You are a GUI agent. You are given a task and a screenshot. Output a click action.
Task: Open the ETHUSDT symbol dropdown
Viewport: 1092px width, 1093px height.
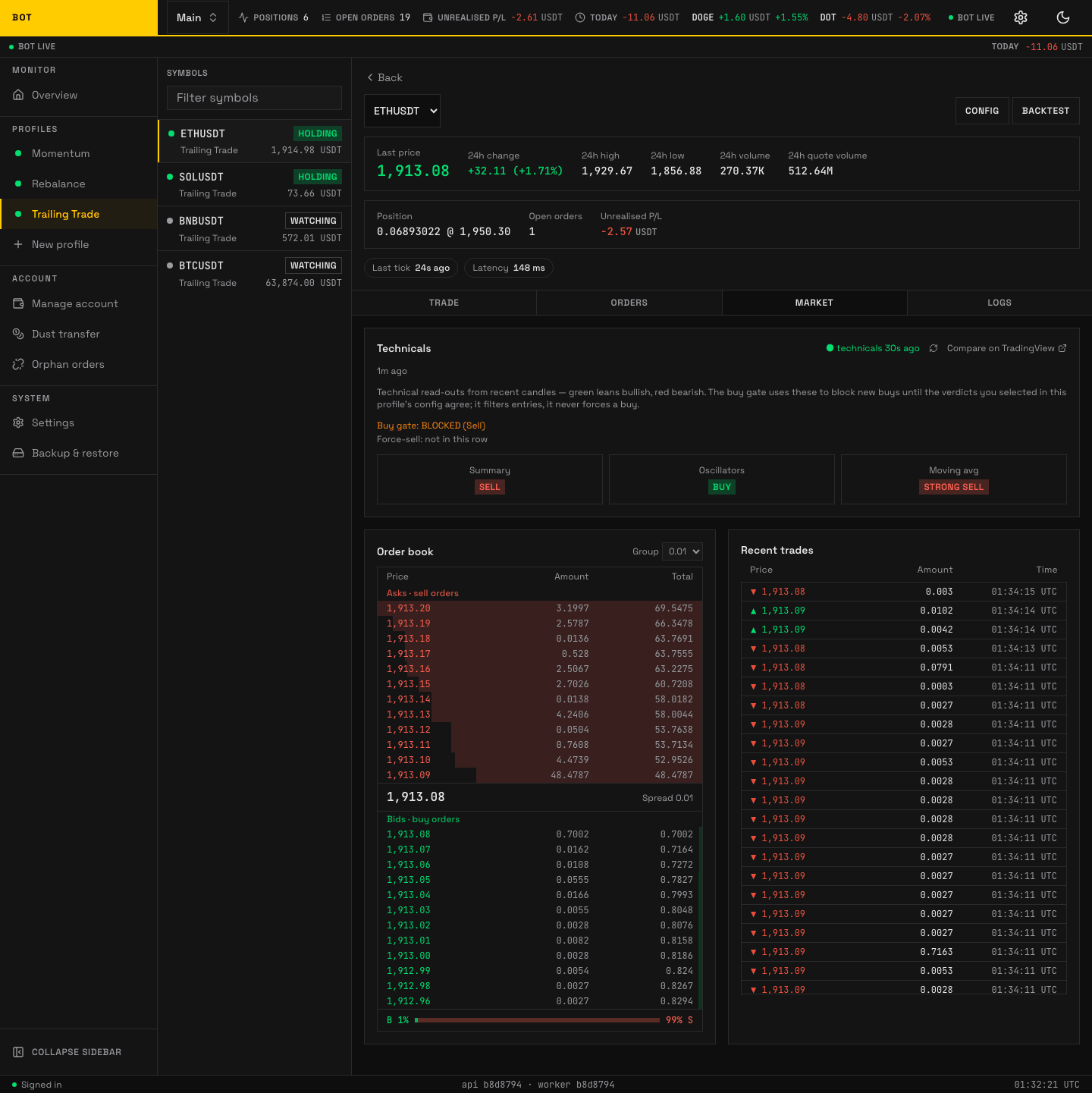point(402,111)
